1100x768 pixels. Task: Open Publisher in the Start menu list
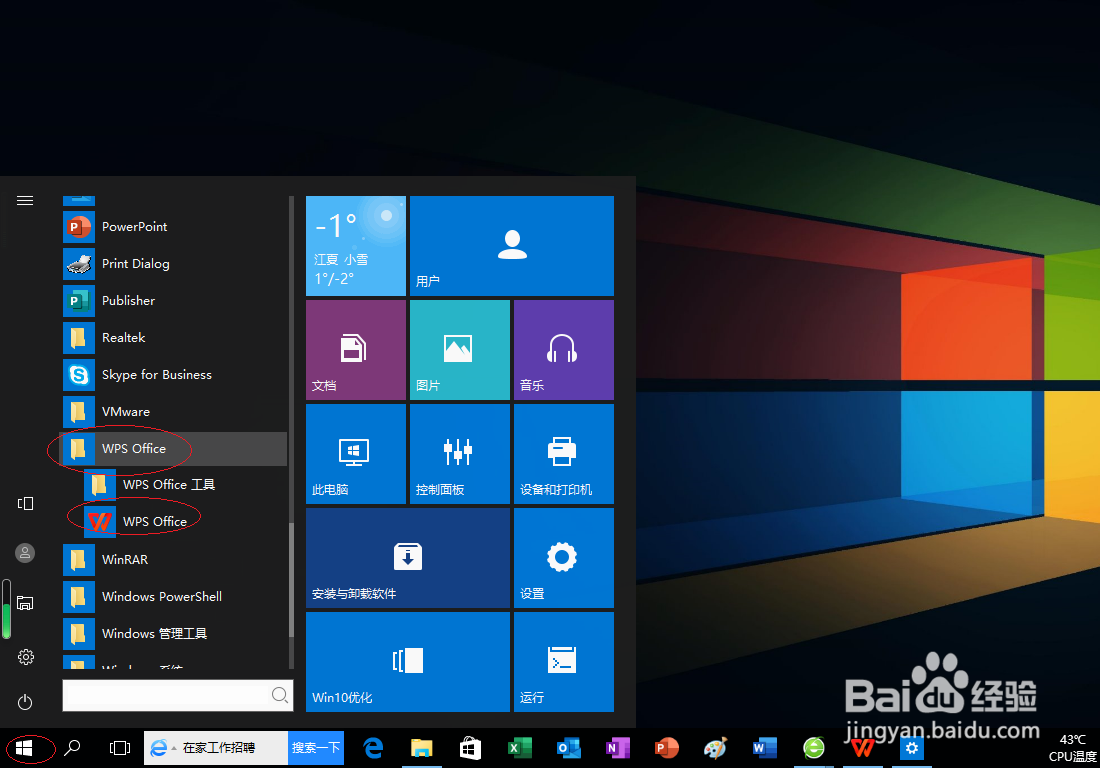pyautogui.click(x=175, y=301)
